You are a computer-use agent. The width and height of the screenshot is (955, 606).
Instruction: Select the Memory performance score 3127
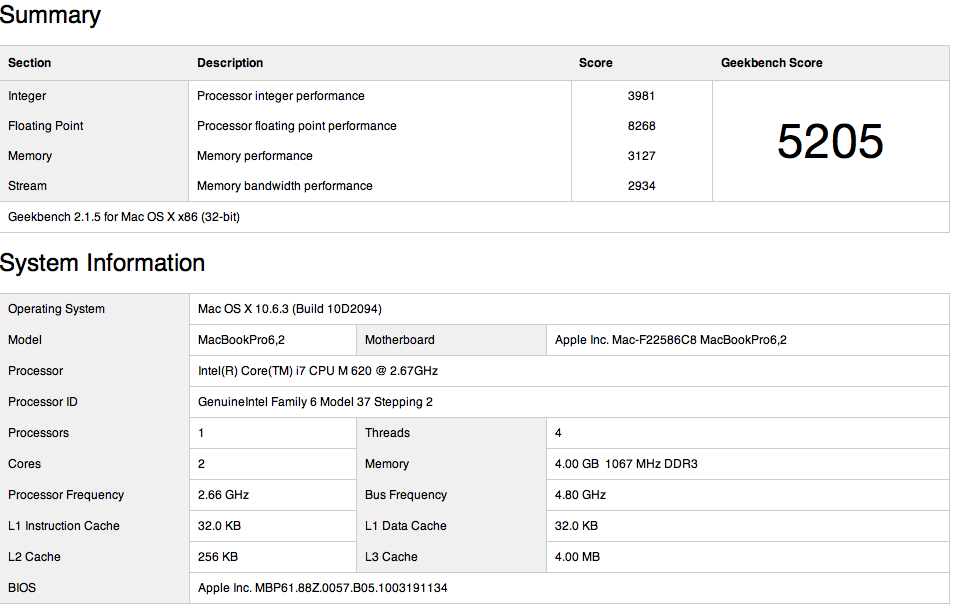click(x=641, y=156)
